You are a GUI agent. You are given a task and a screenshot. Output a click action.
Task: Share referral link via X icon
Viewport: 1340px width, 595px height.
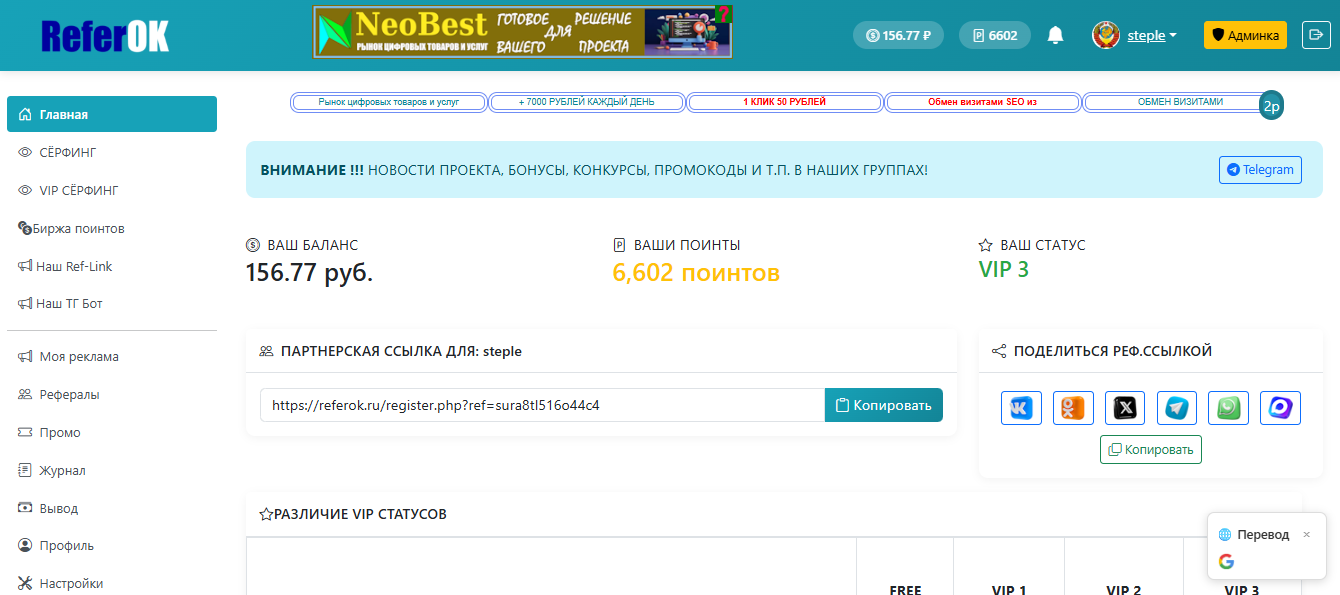[x=1125, y=408]
